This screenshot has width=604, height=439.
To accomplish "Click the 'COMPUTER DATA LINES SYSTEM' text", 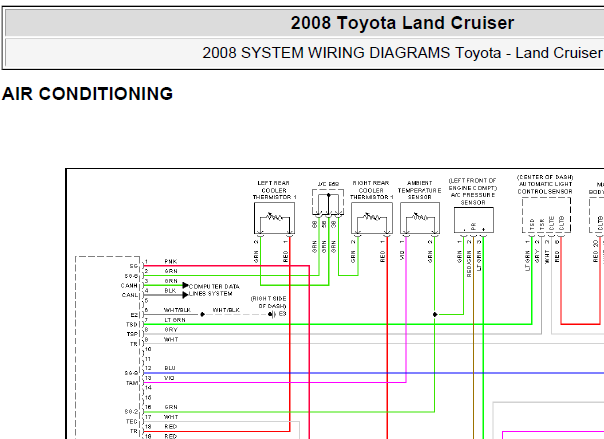I will coord(214,290).
